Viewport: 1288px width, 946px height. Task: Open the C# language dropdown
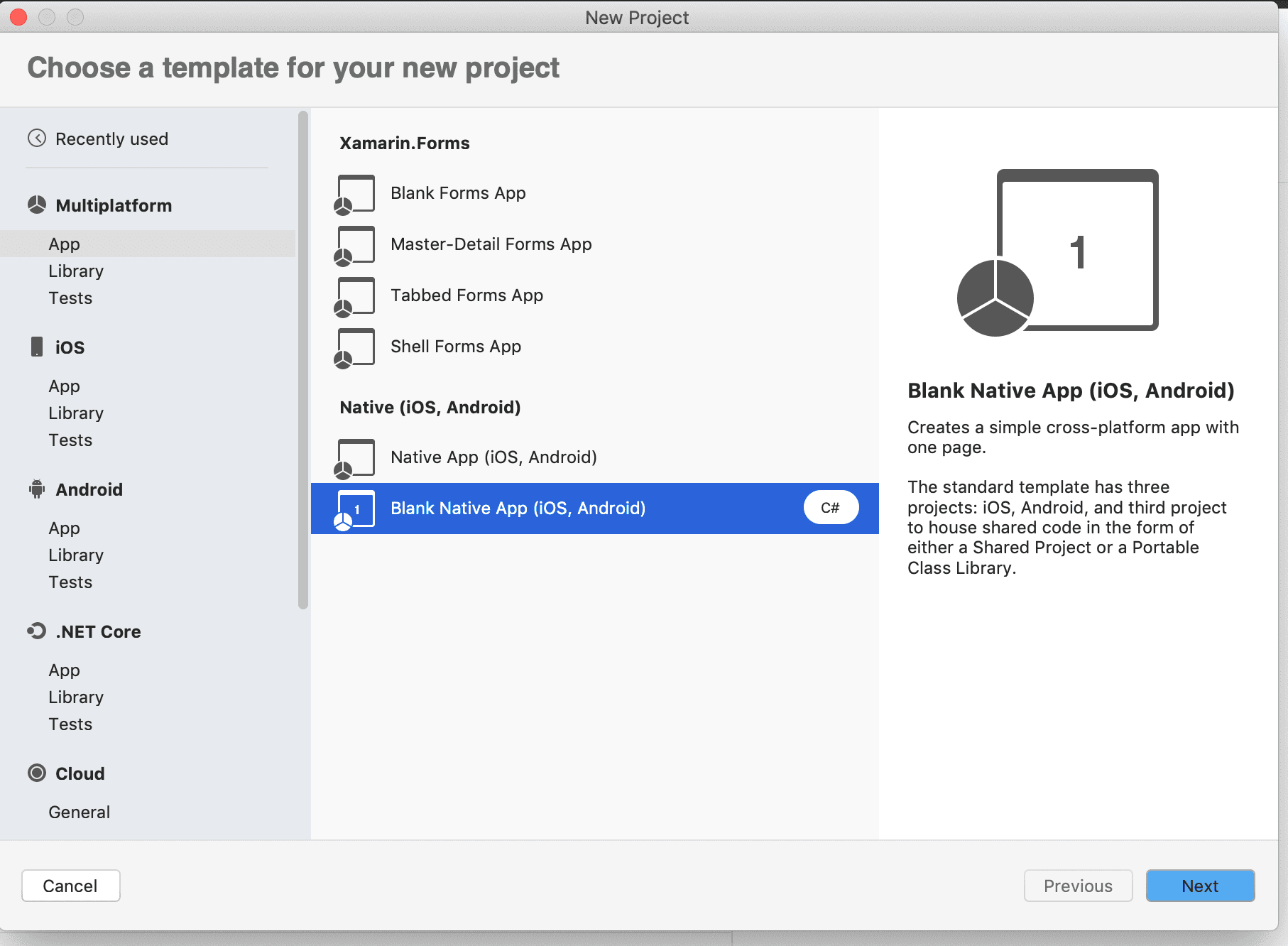[831, 508]
